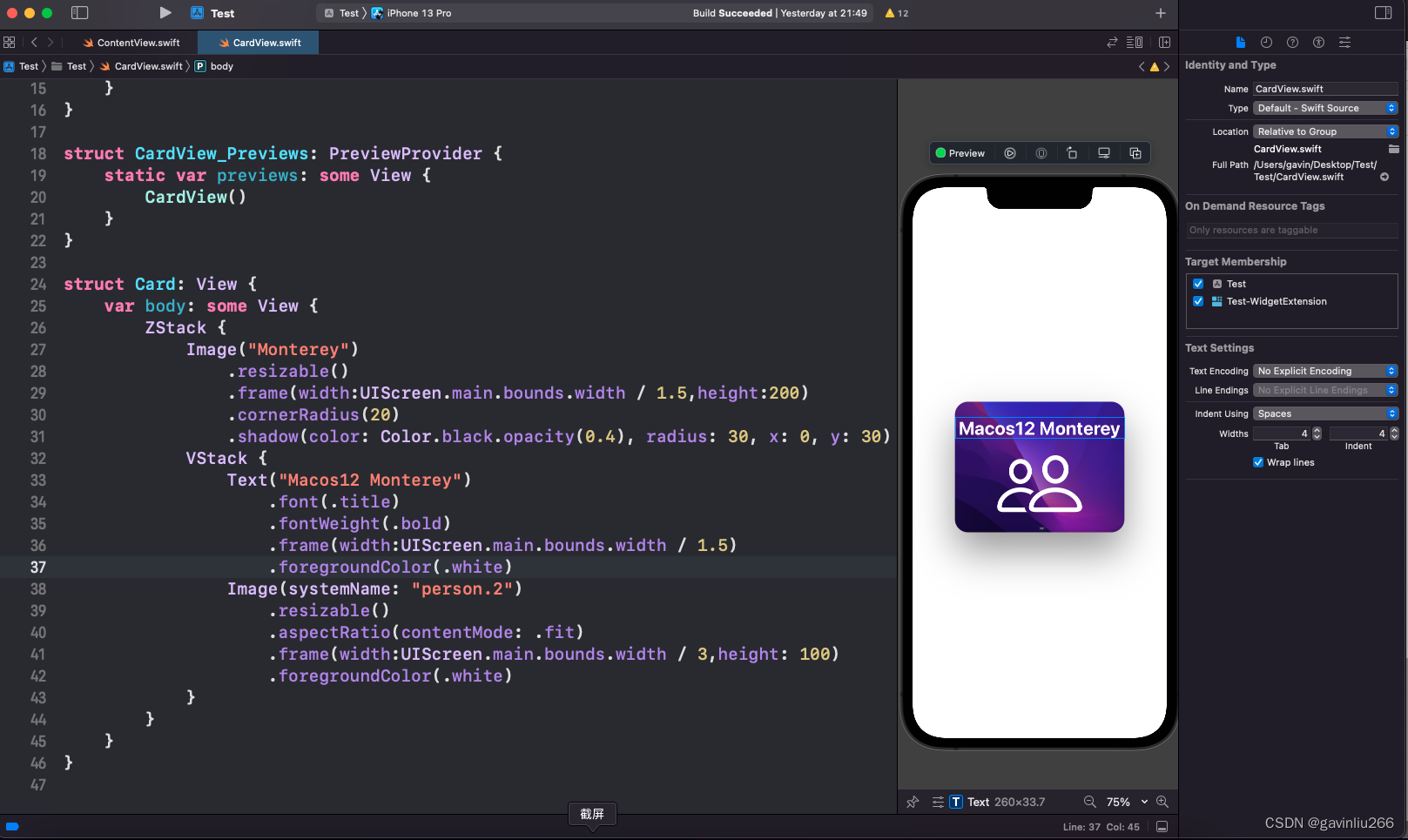The height and width of the screenshot is (840, 1408).
Task: Toggle the debug area icon in status bar
Action: coord(1162,827)
